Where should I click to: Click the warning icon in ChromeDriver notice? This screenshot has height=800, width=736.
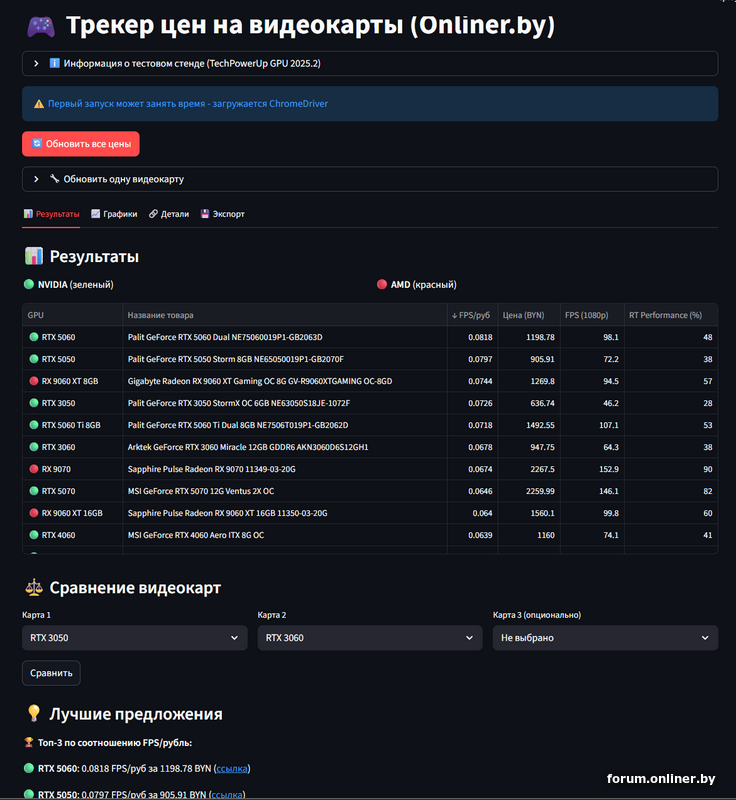tap(39, 104)
